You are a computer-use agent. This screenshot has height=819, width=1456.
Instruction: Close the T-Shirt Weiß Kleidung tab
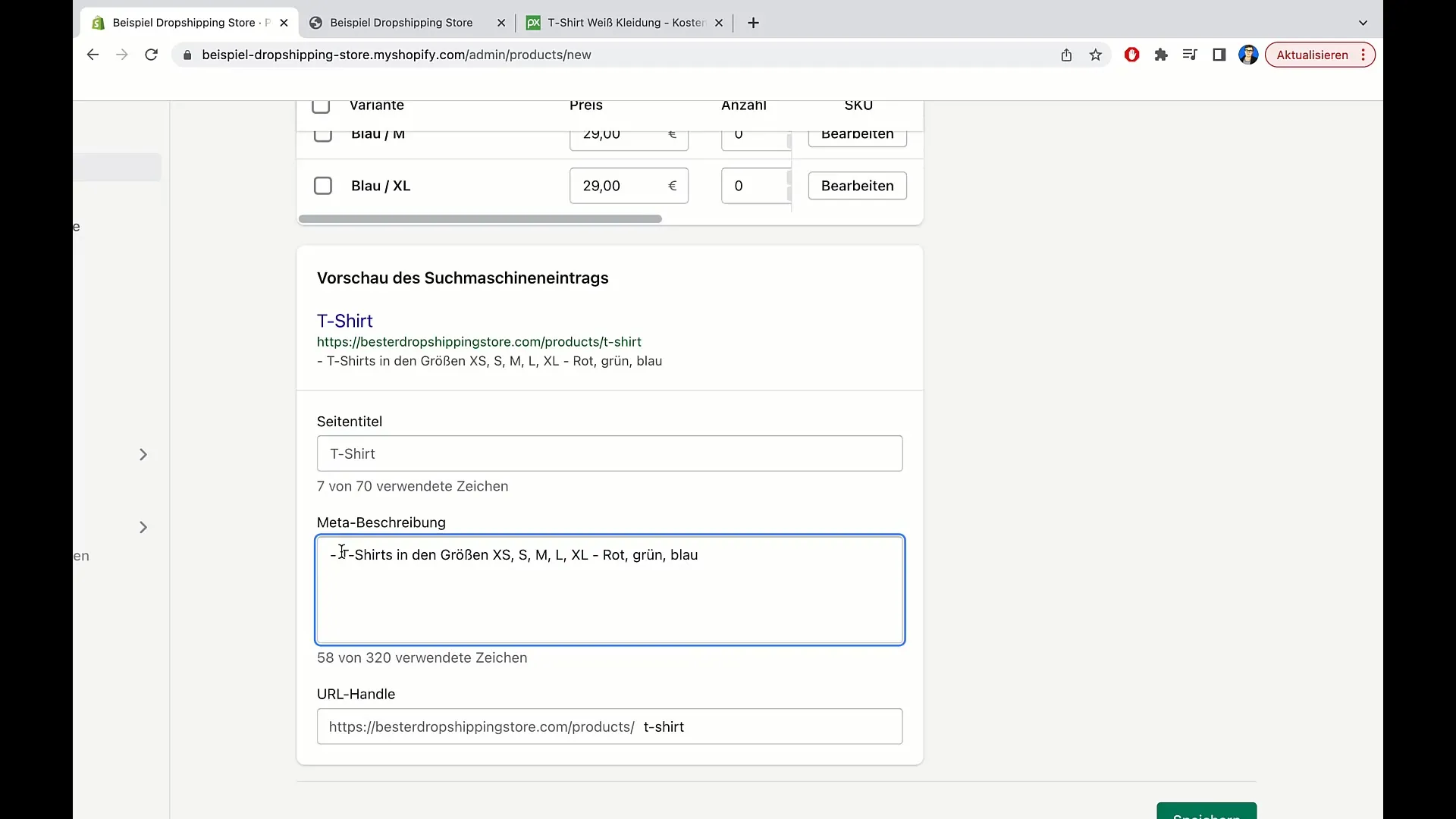719,23
